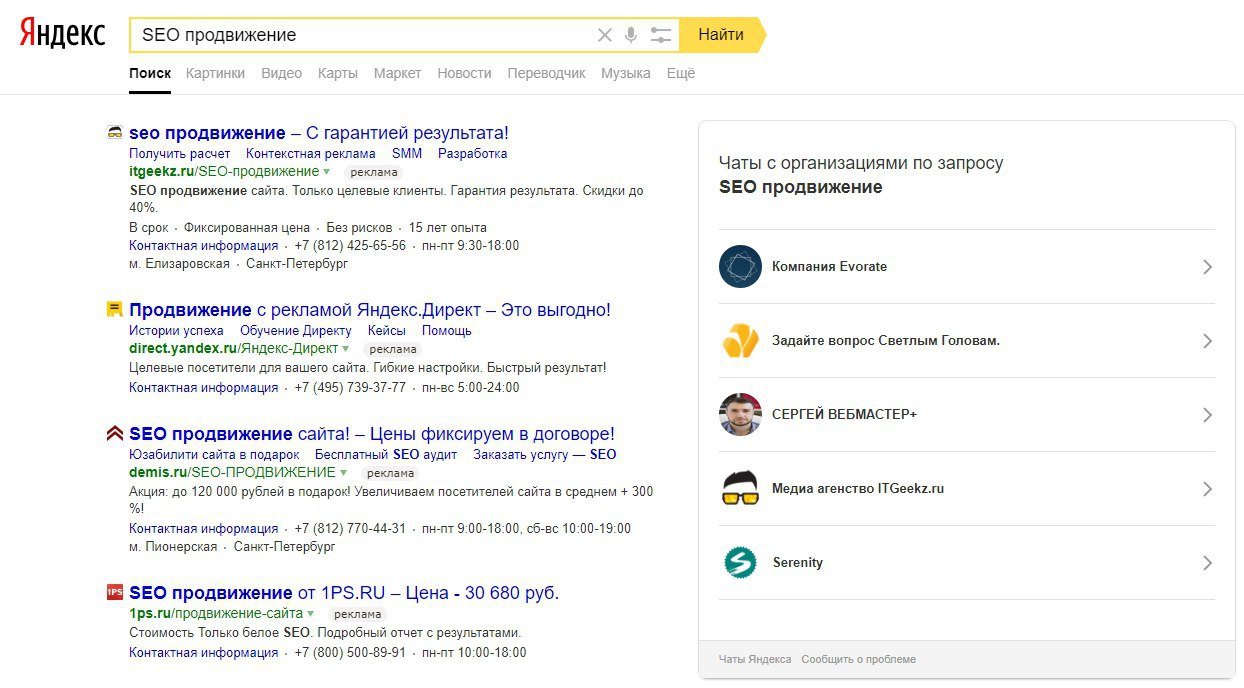
Task: Click the Получить расчет sitelink
Action: (179, 154)
